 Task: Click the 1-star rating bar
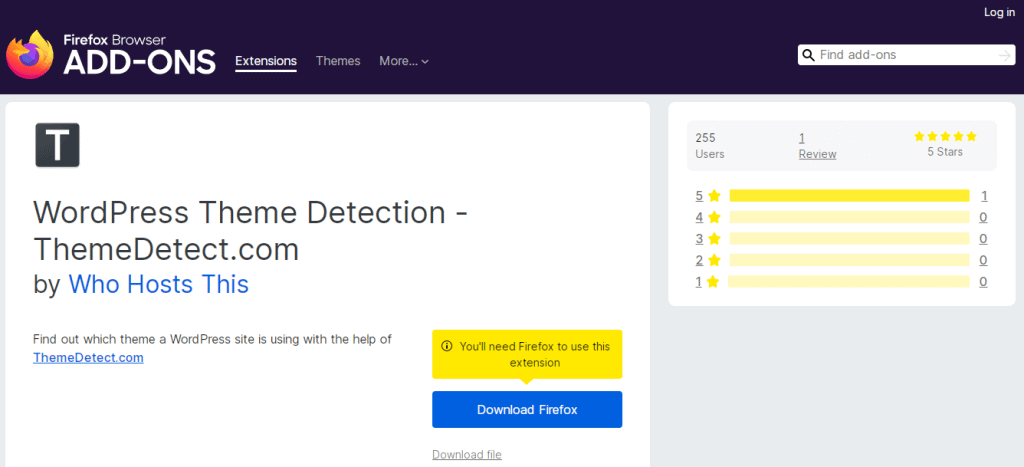pos(848,282)
